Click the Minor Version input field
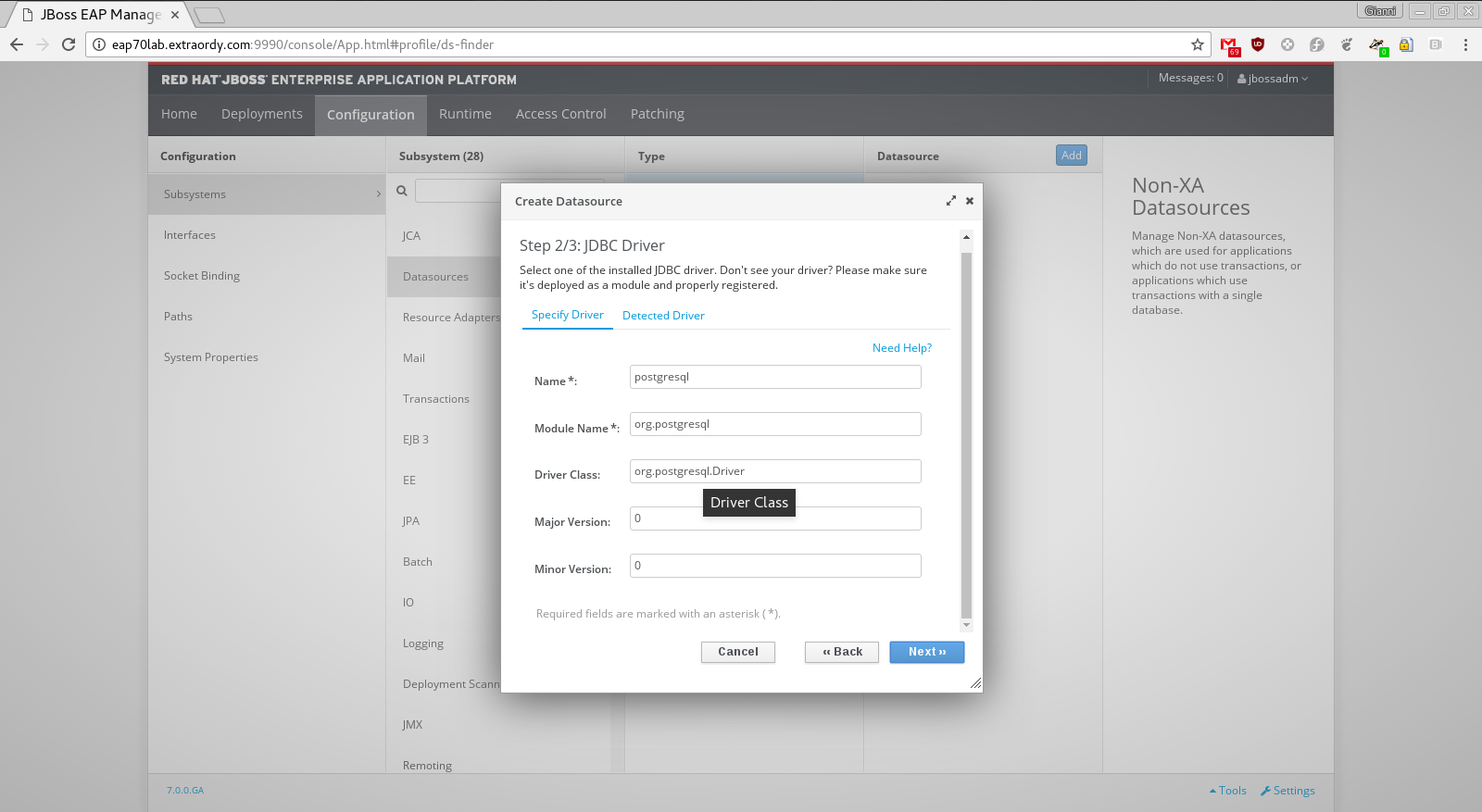The height and width of the screenshot is (812, 1482). coord(775,566)
